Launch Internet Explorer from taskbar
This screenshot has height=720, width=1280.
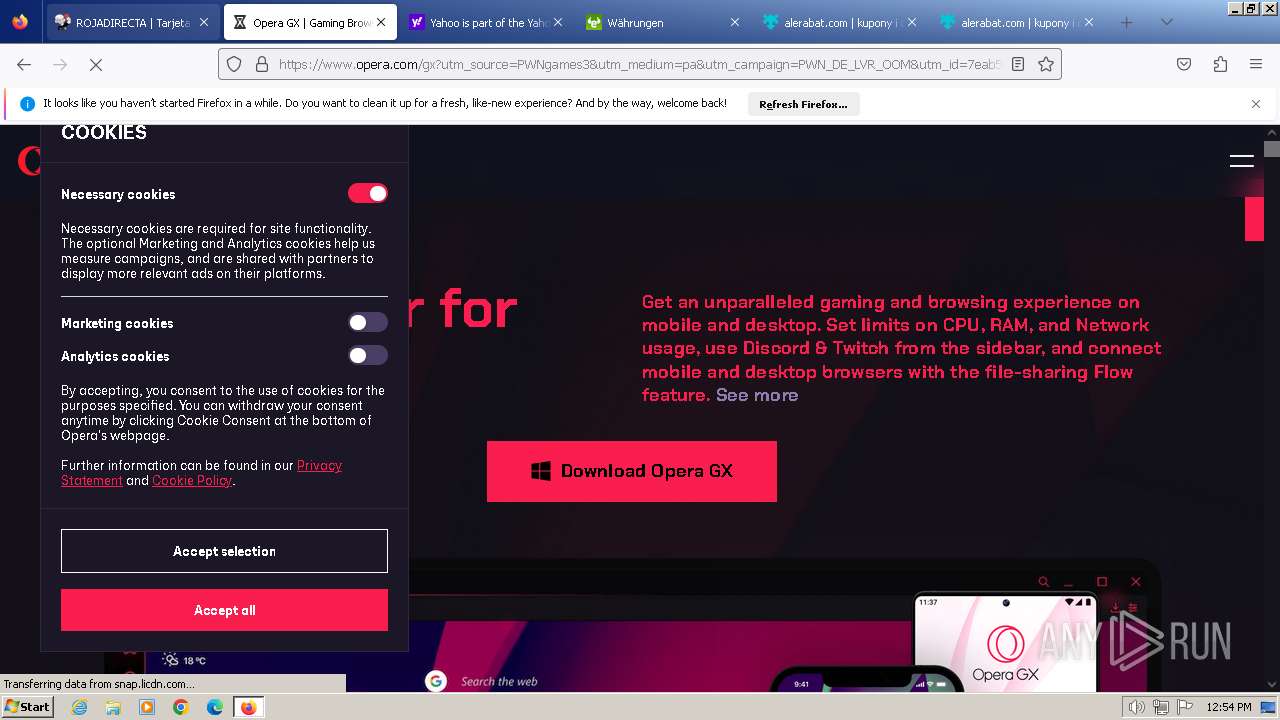(x=80, y=707)
